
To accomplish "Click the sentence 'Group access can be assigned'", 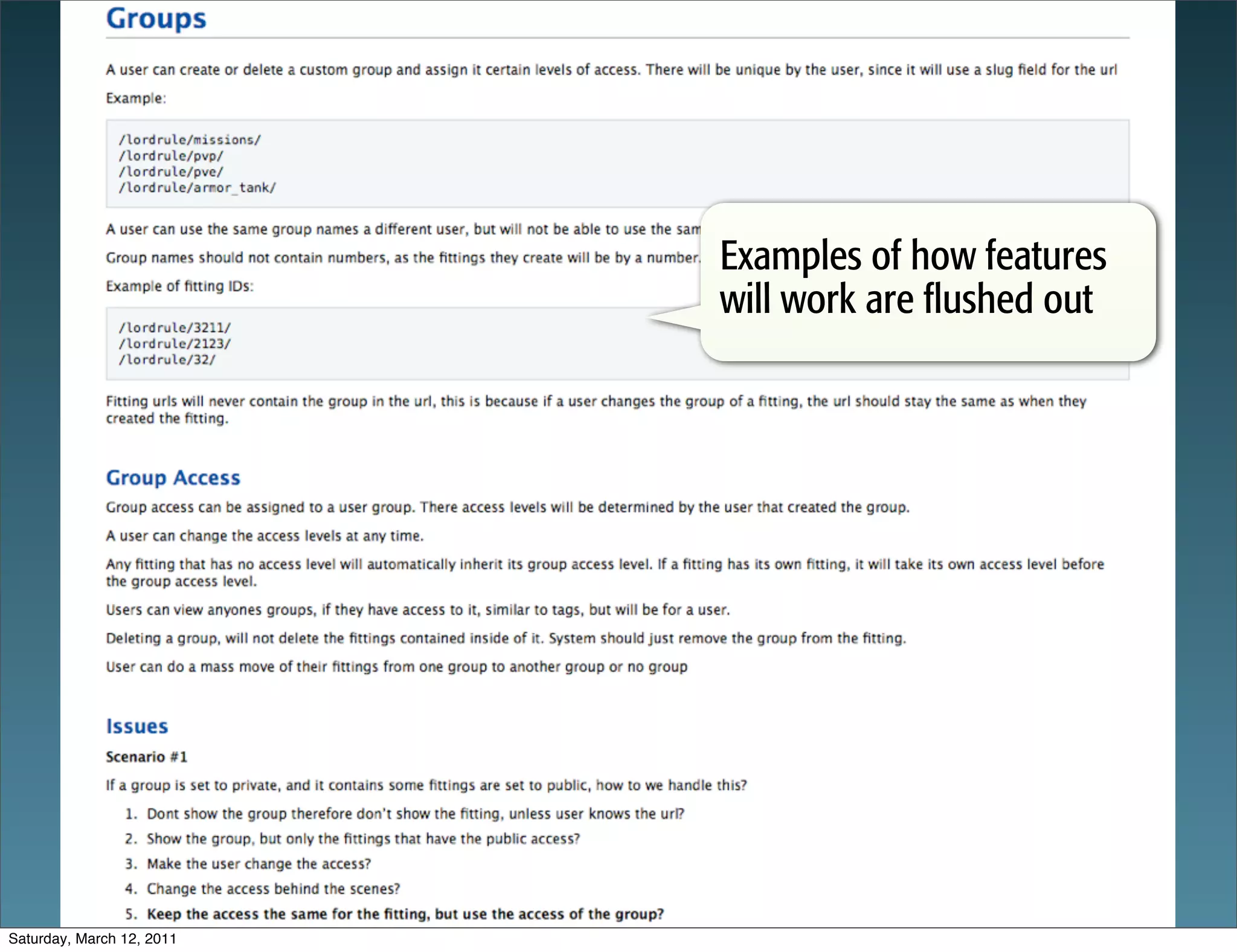I will [x=507, y=507].
